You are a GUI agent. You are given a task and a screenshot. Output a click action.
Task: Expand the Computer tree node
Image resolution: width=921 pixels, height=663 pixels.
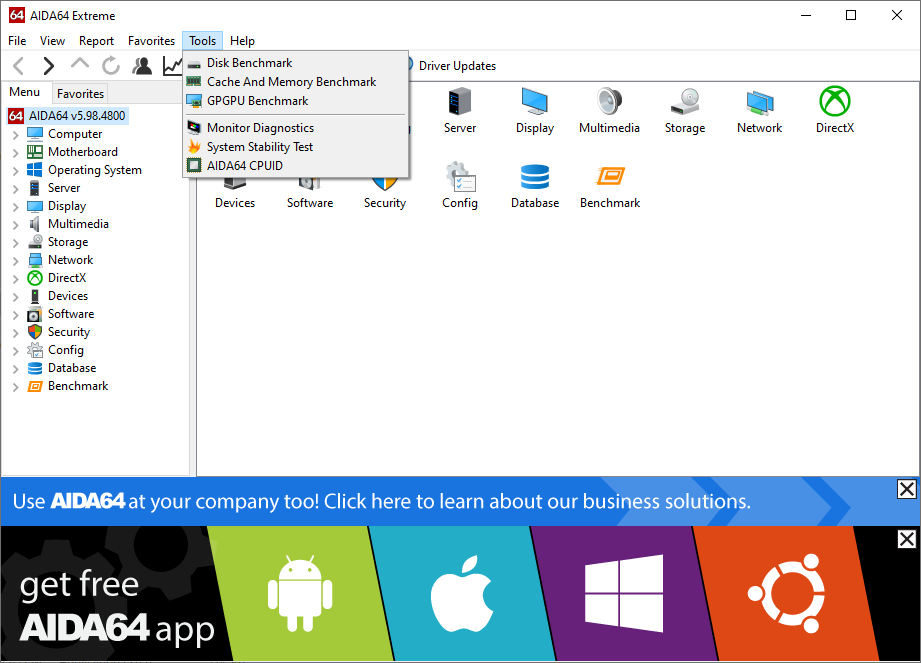[15, 135]
